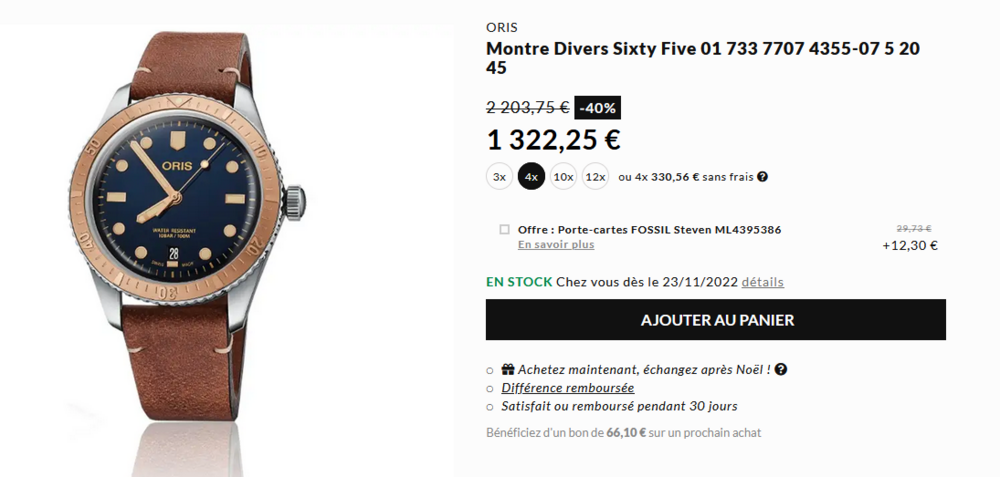Tick the FOSSIL Porte-cartes offer checkbox

pos(504,230)
